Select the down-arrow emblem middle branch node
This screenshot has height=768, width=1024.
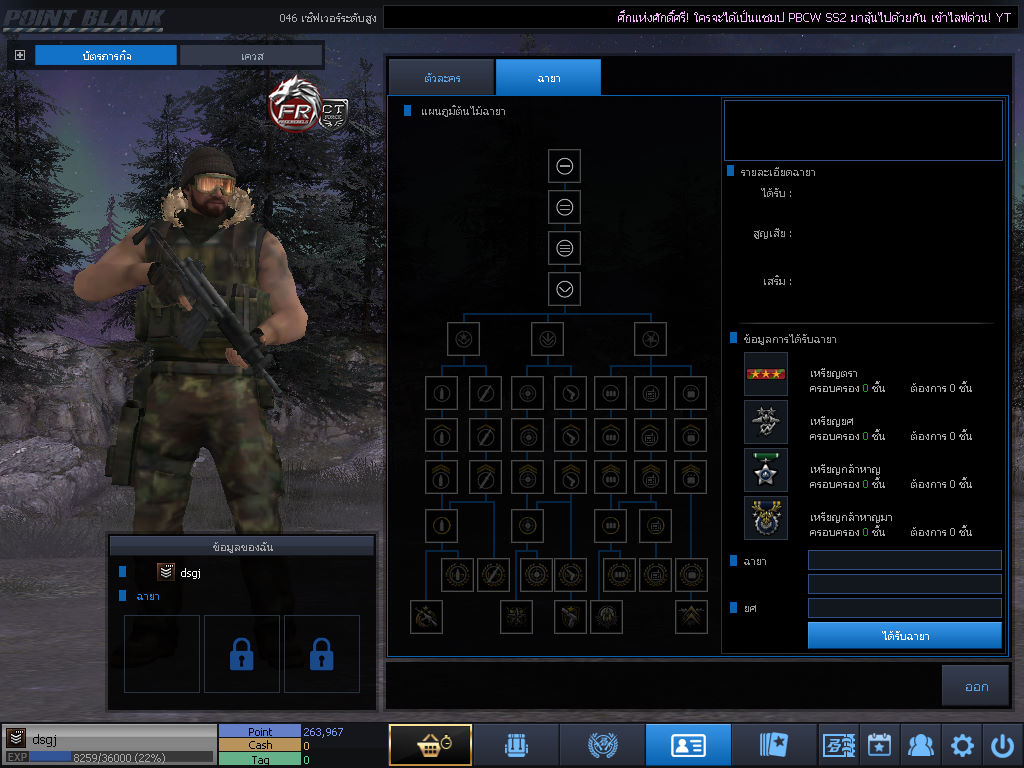point(547,339)
